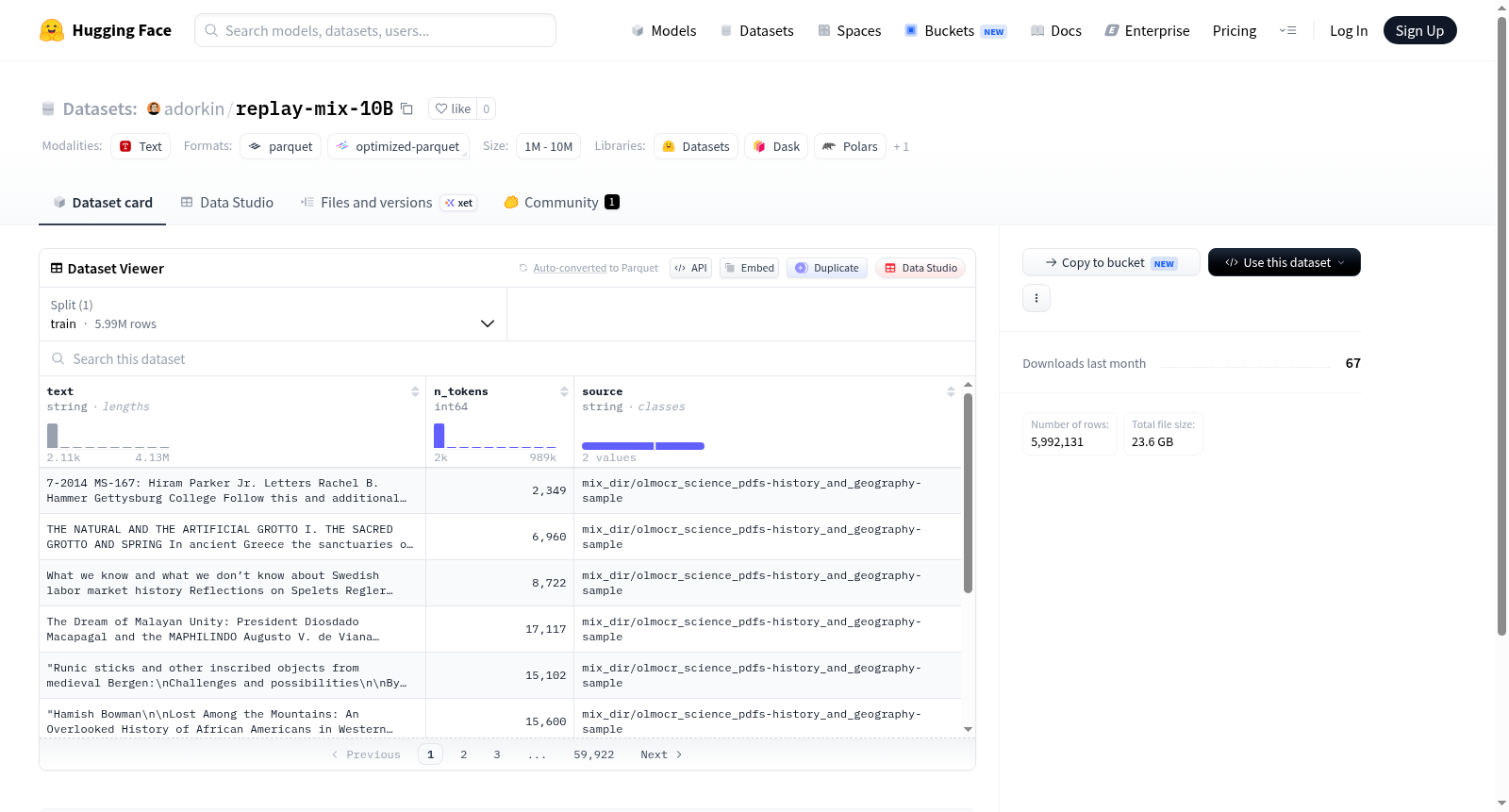1509x812 pixels.
Task: Select the 1M - 10M size tag
Action: (548, 146)
